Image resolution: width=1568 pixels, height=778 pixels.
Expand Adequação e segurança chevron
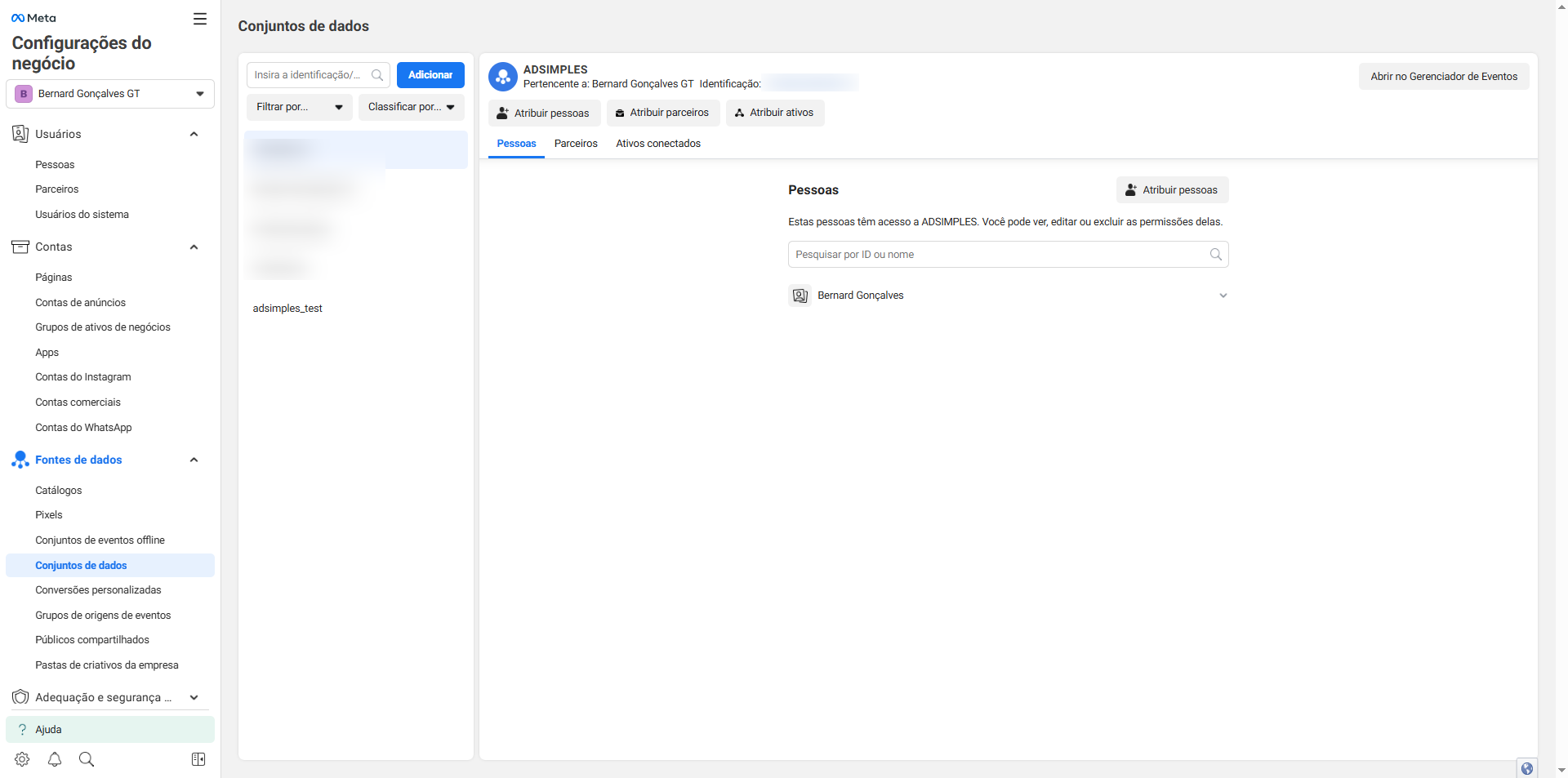coord(194,698)
